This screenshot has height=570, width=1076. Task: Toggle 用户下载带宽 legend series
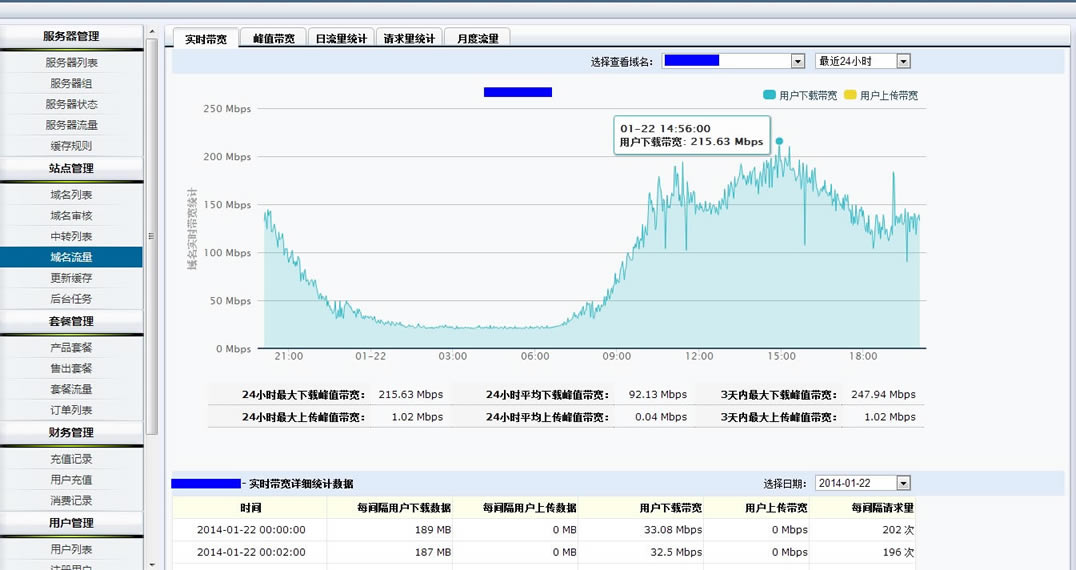[x=800, y=95]
